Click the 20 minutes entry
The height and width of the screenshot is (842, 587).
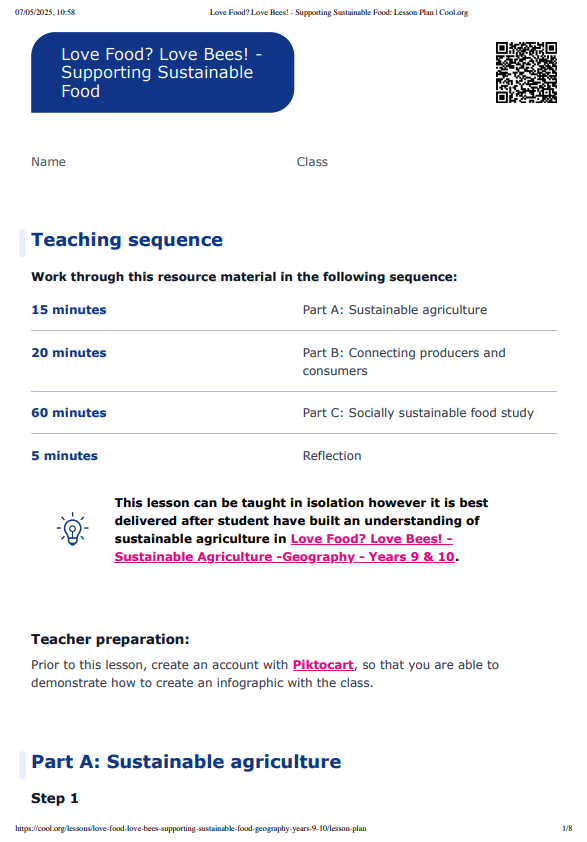(x=69, y=353)
